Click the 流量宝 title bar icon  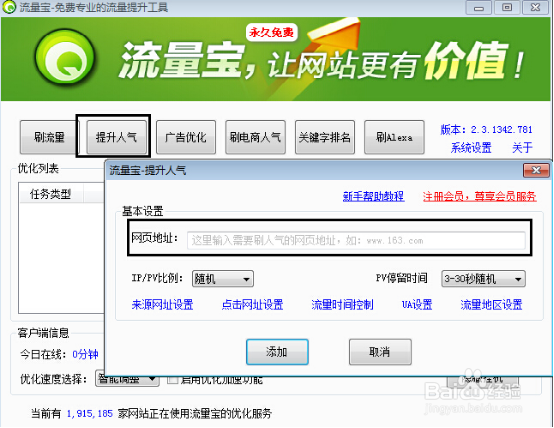9,7
